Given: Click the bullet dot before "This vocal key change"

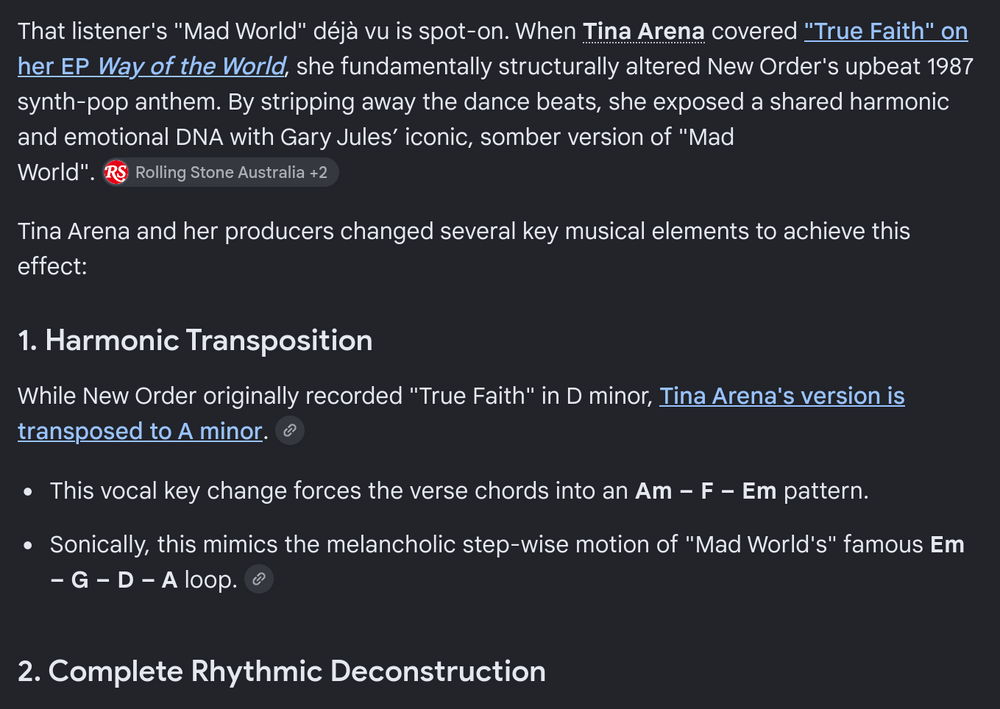Looking at the screenshot, I should [27, 492].
